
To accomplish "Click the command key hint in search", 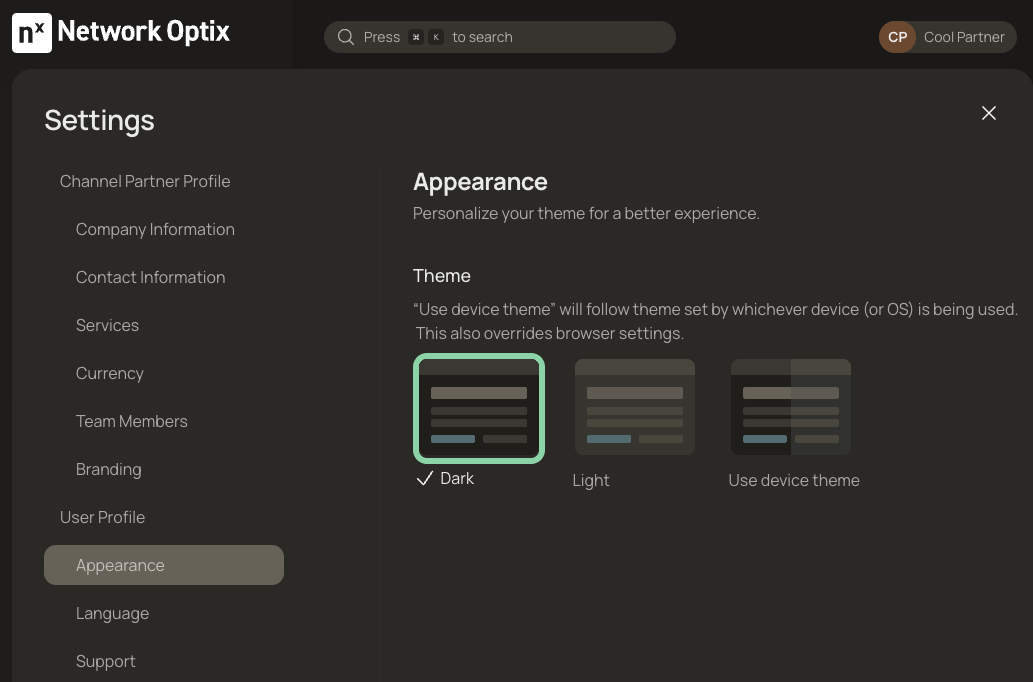I will (x=416, y=37).
